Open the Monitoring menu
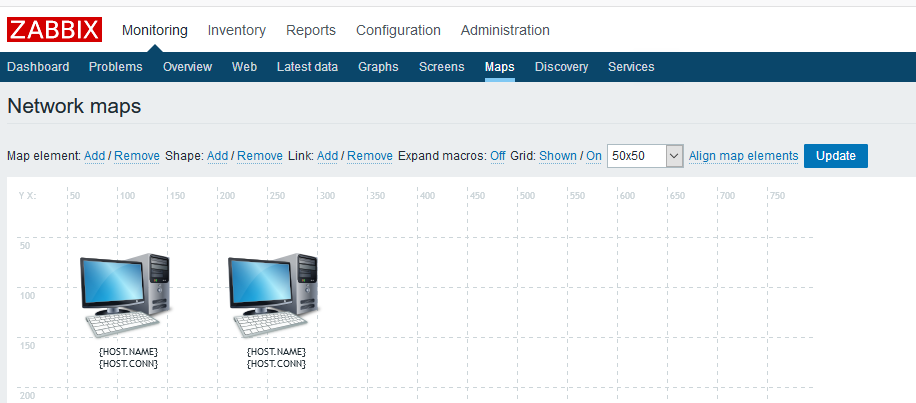 [155, 30]
